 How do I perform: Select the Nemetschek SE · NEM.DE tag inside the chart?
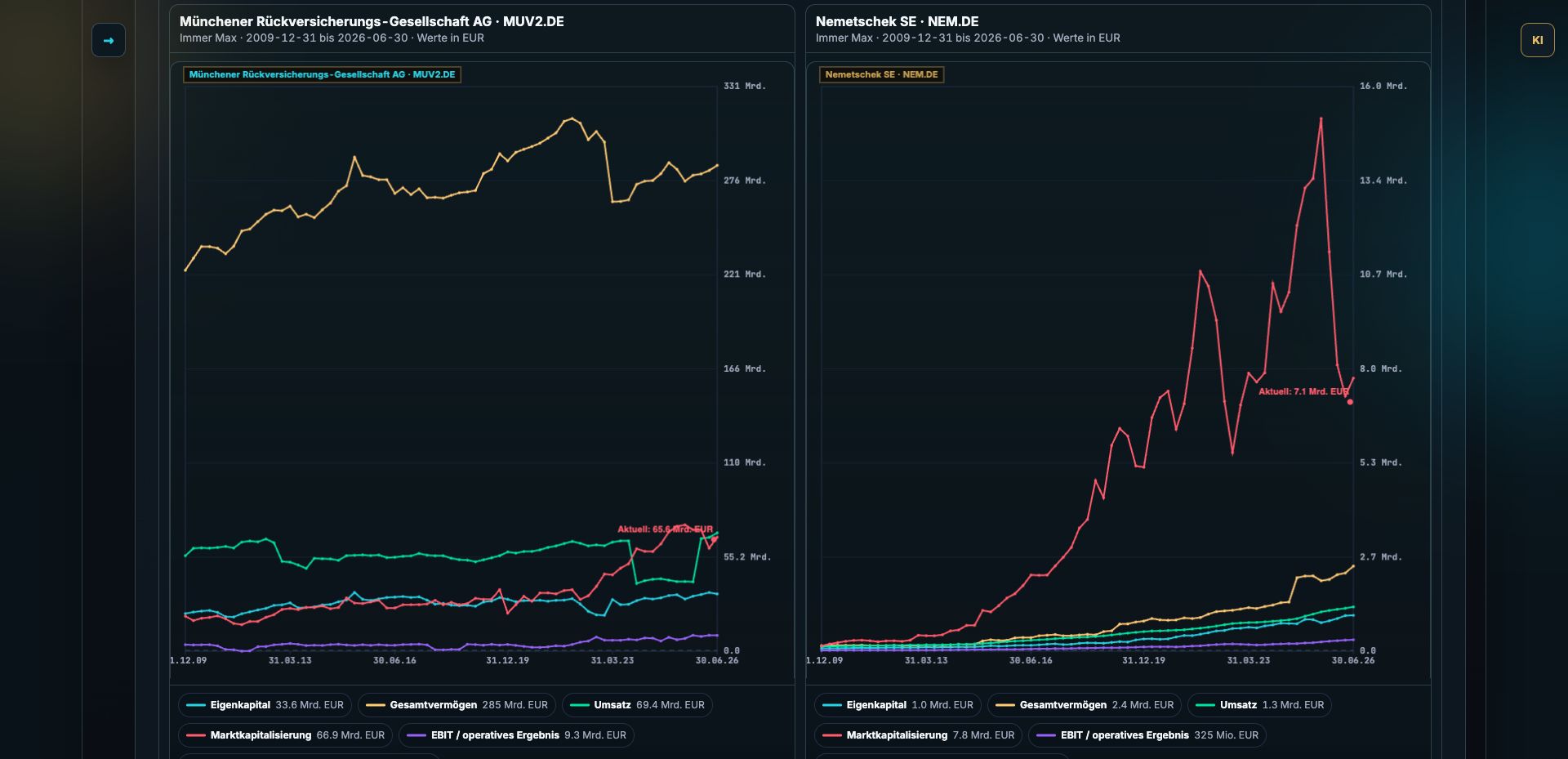[881, 74]
